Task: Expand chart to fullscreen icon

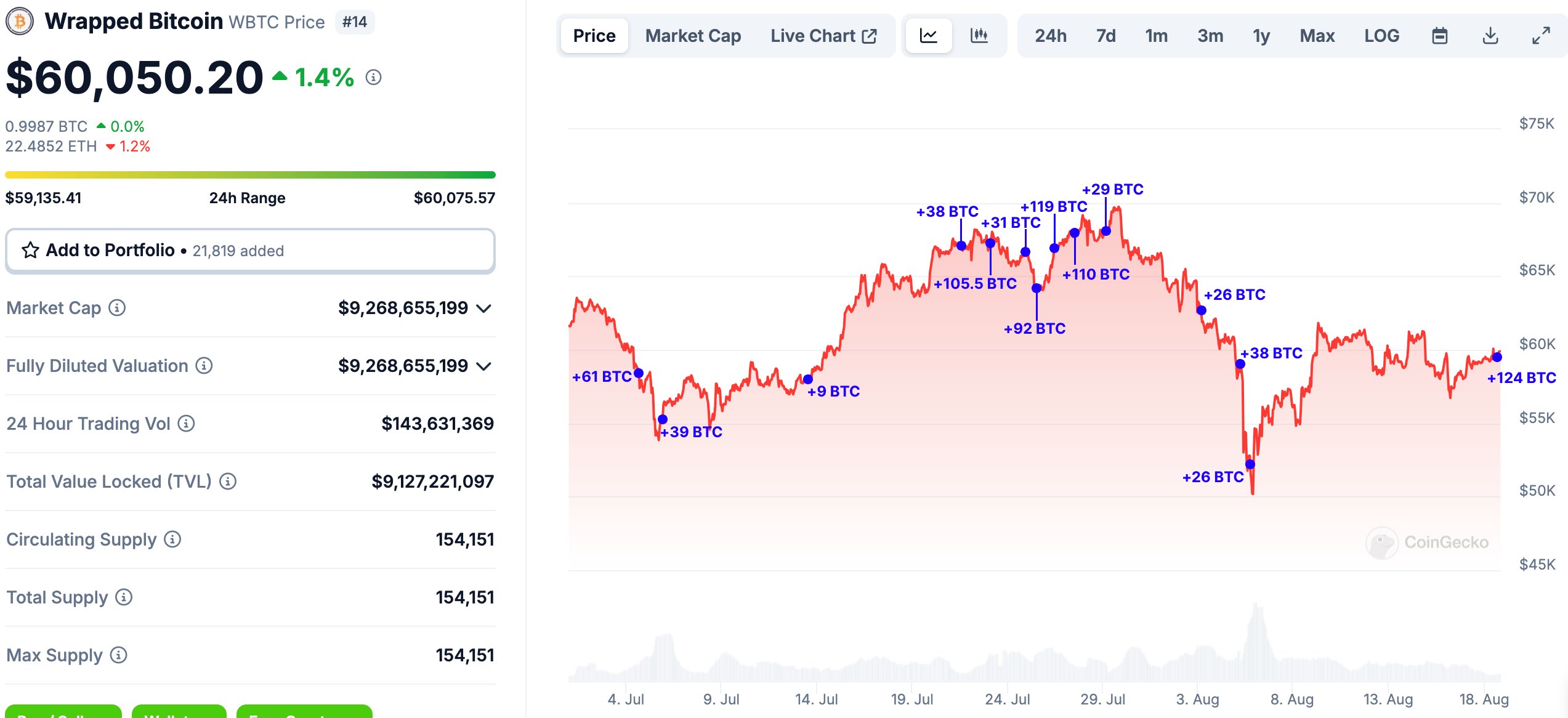Action: [1541, 36]
